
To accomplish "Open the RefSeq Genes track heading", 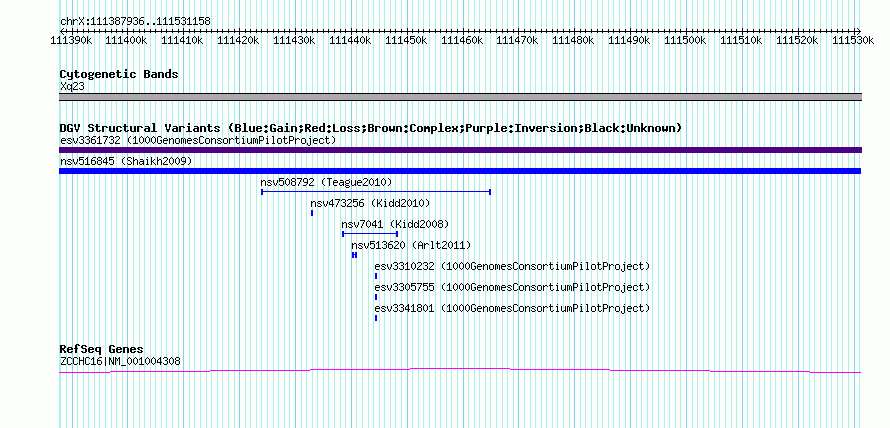I will (102, 349).
